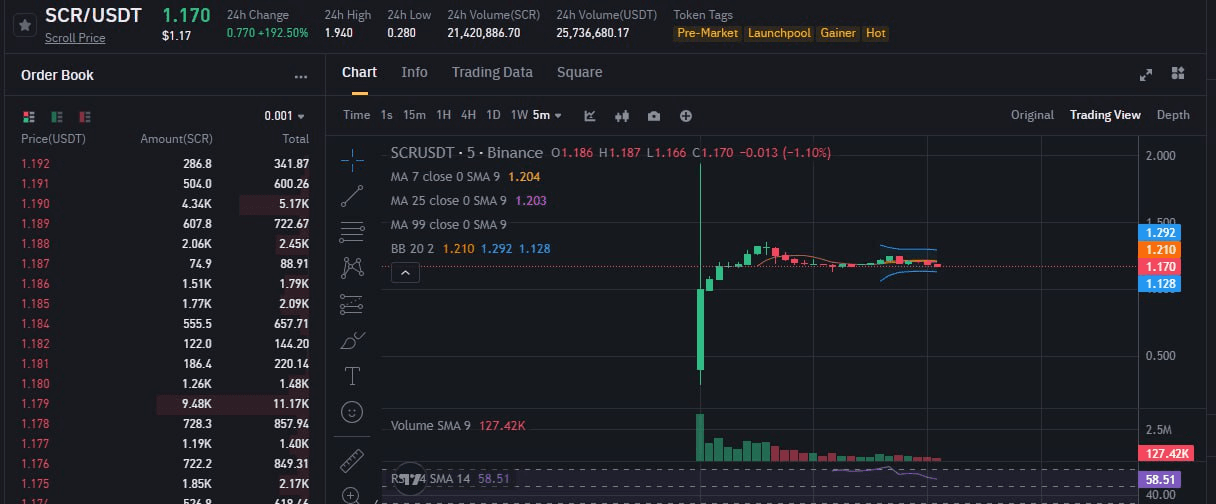
Task: Switch chart to Depth view
Action: pos(1173,115)
